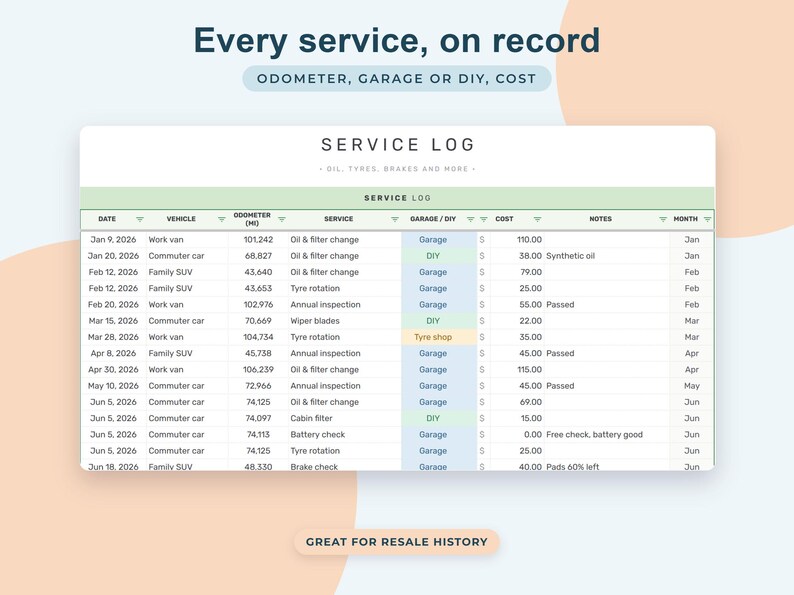Click the Garage cell in the Jan 9 row
Image resolution: width=794 pixels, height=595 pixels.
tap(439, 240)
